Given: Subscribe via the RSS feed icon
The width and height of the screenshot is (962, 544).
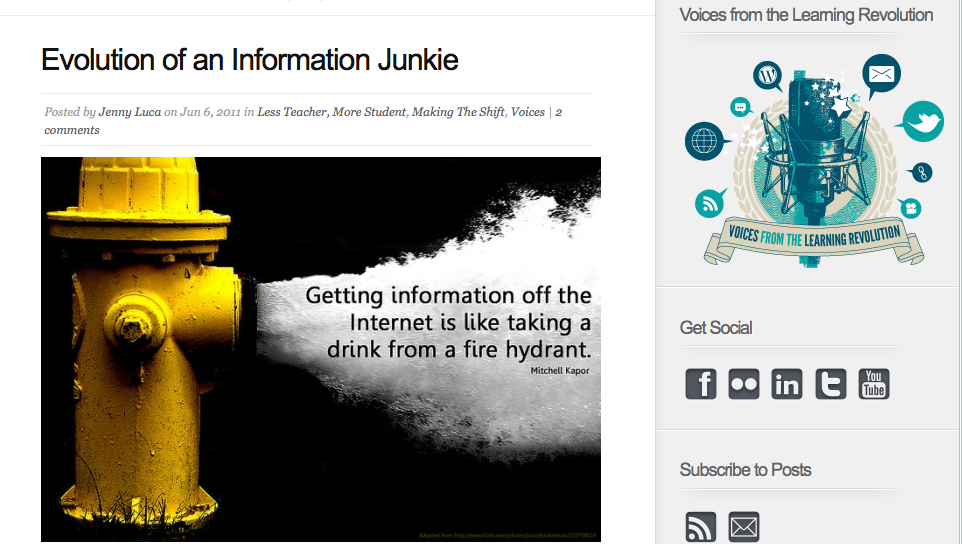Looking at the screenshot, I should (701, 527).
